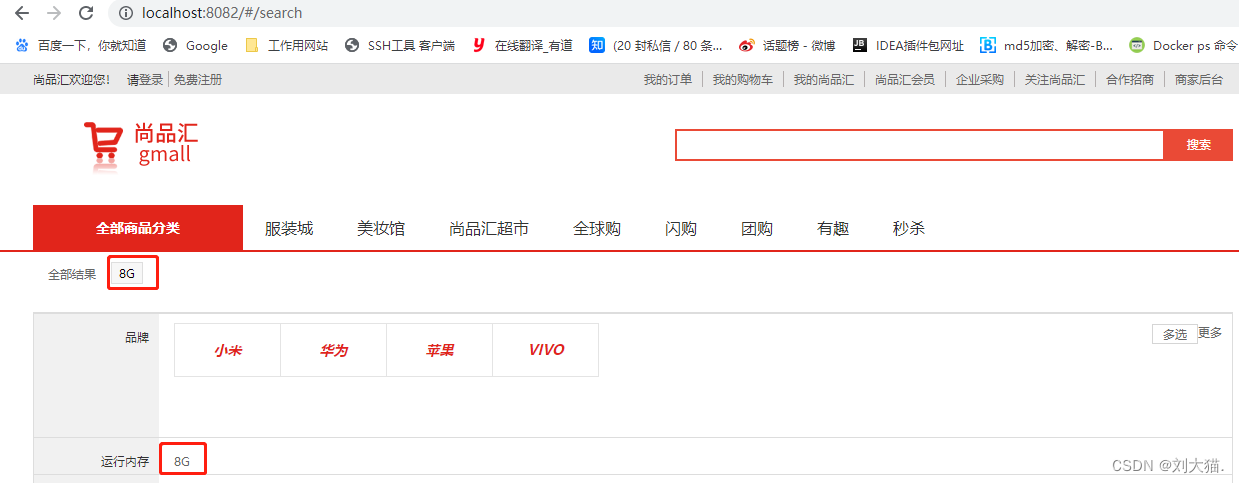The width and height of the screenshot is (1239, 483).
Task: Expand brands with 更多 link
Action: (x=1210, y=333)
